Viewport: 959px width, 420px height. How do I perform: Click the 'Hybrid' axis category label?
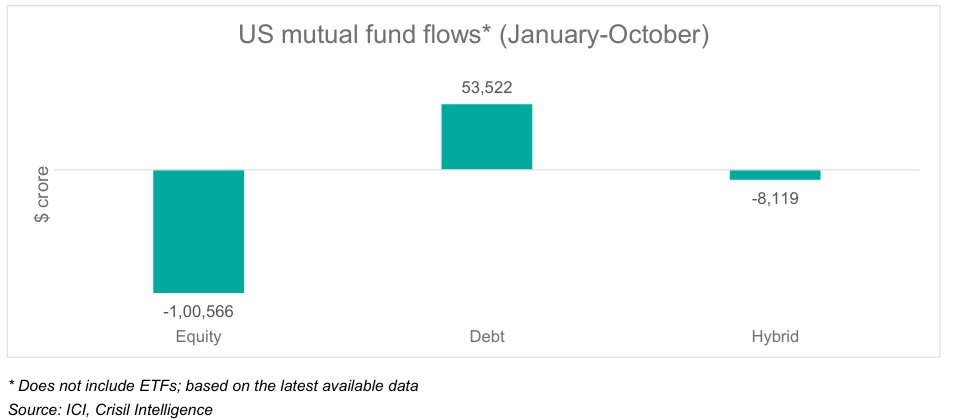[775, 337]
